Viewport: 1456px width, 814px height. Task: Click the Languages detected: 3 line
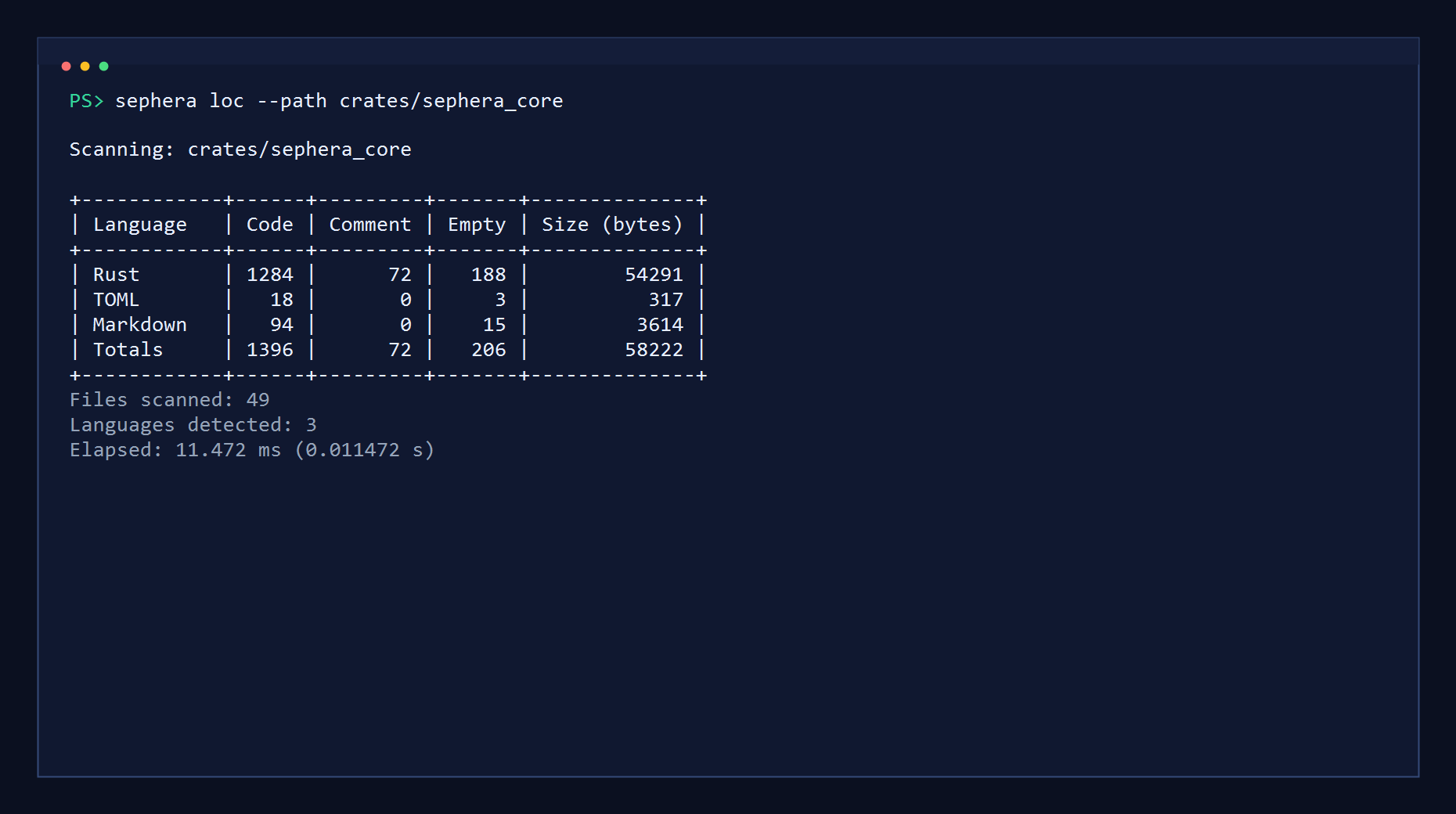tap(193, 424)
